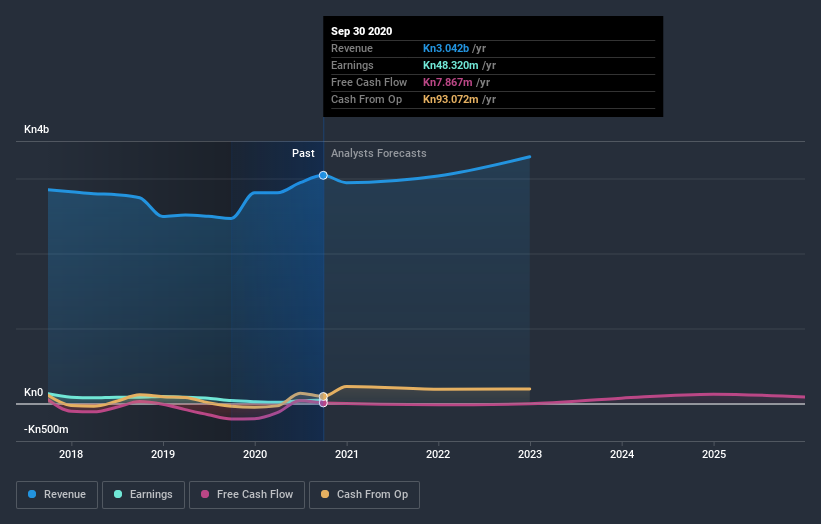Click the 2021 x-axis label
The image size is (821, 524).
pyautogui.click(x=347, y=454)
